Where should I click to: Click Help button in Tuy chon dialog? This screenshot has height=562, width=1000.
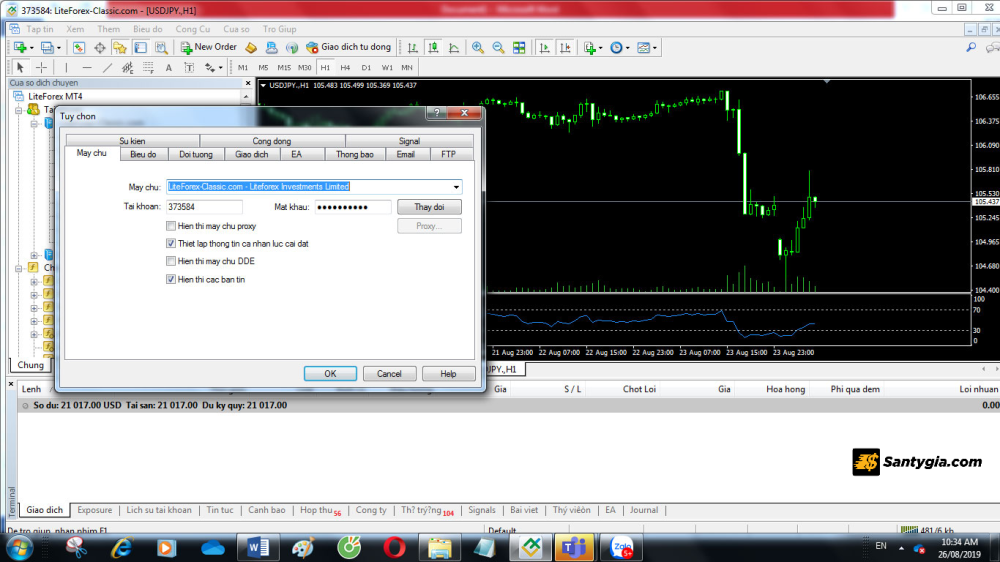click(x=448, y=374)
